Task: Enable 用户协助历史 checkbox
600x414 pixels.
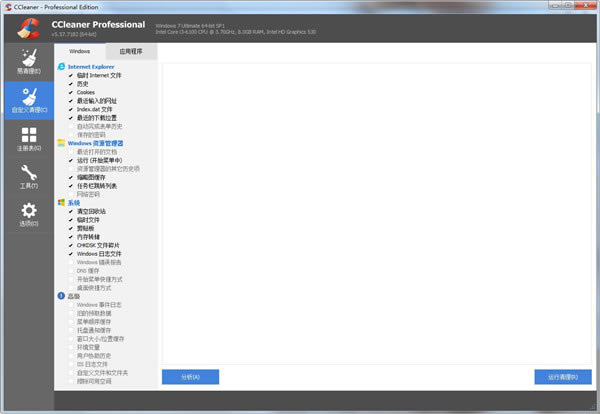Action: (x=71, y=355)
